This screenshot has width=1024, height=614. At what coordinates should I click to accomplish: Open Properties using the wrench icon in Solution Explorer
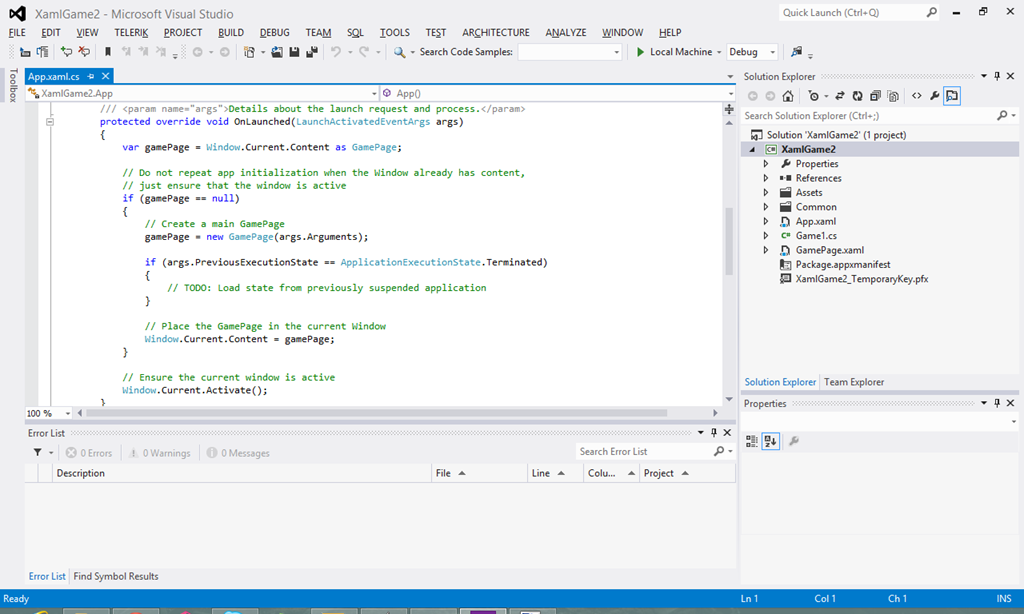tap(935, 96)
